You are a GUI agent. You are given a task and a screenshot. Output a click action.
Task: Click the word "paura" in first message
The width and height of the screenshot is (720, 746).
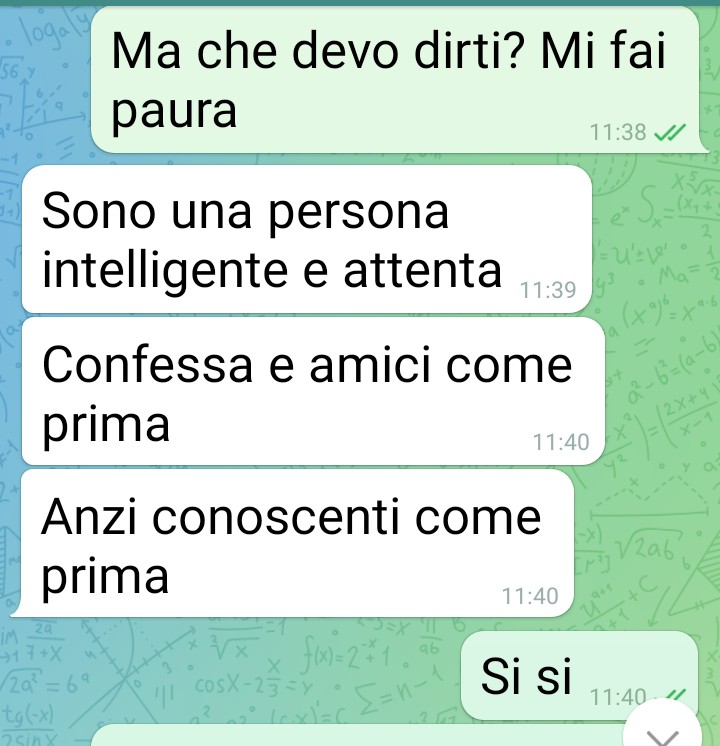pyautogui.click(x=174, y=111)
